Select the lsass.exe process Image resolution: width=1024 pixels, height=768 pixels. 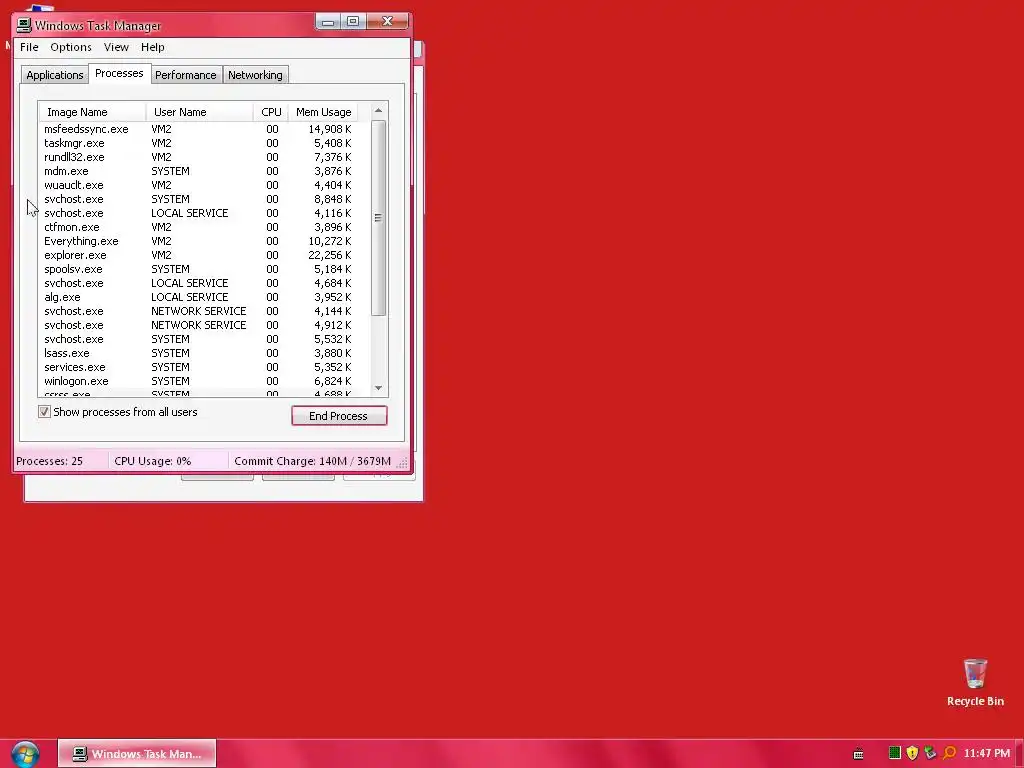(x=198, y=353)
